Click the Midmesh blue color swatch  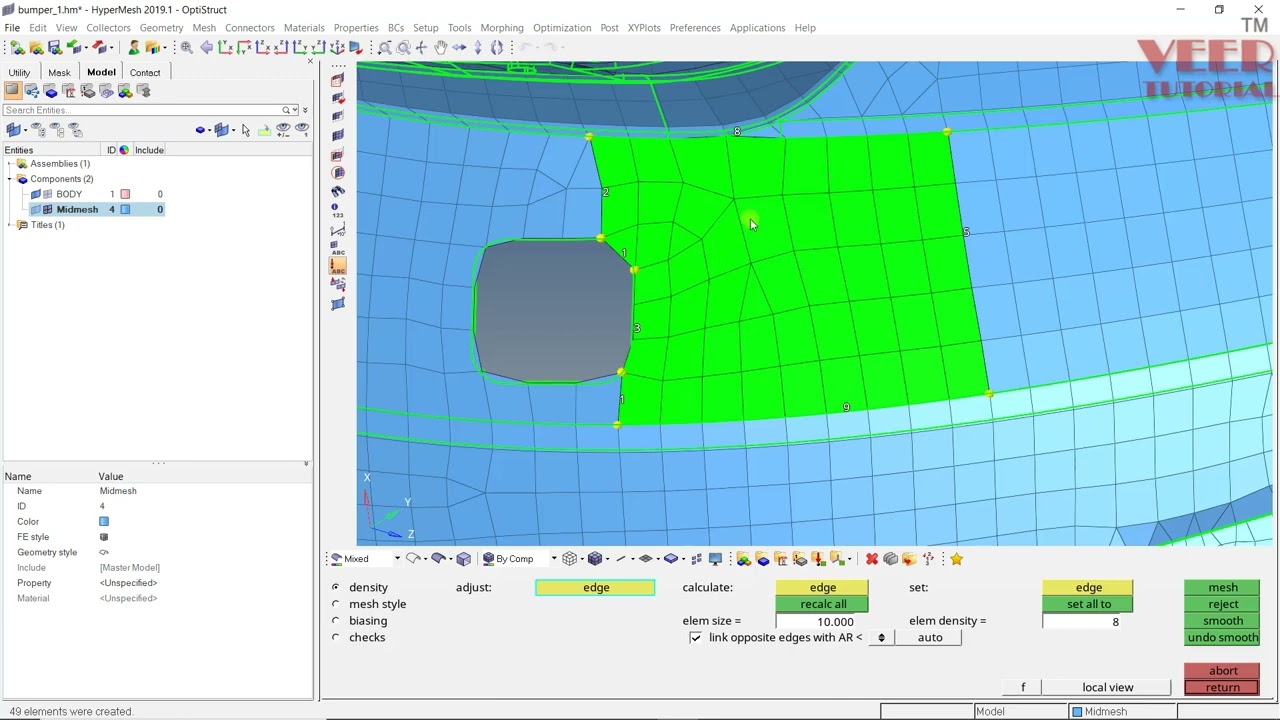(125, 209)
